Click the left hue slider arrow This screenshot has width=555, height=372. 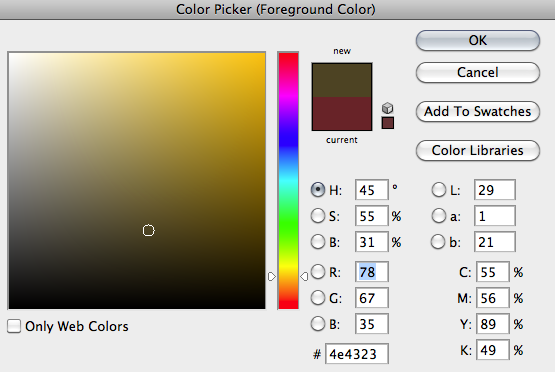[271, 276]
